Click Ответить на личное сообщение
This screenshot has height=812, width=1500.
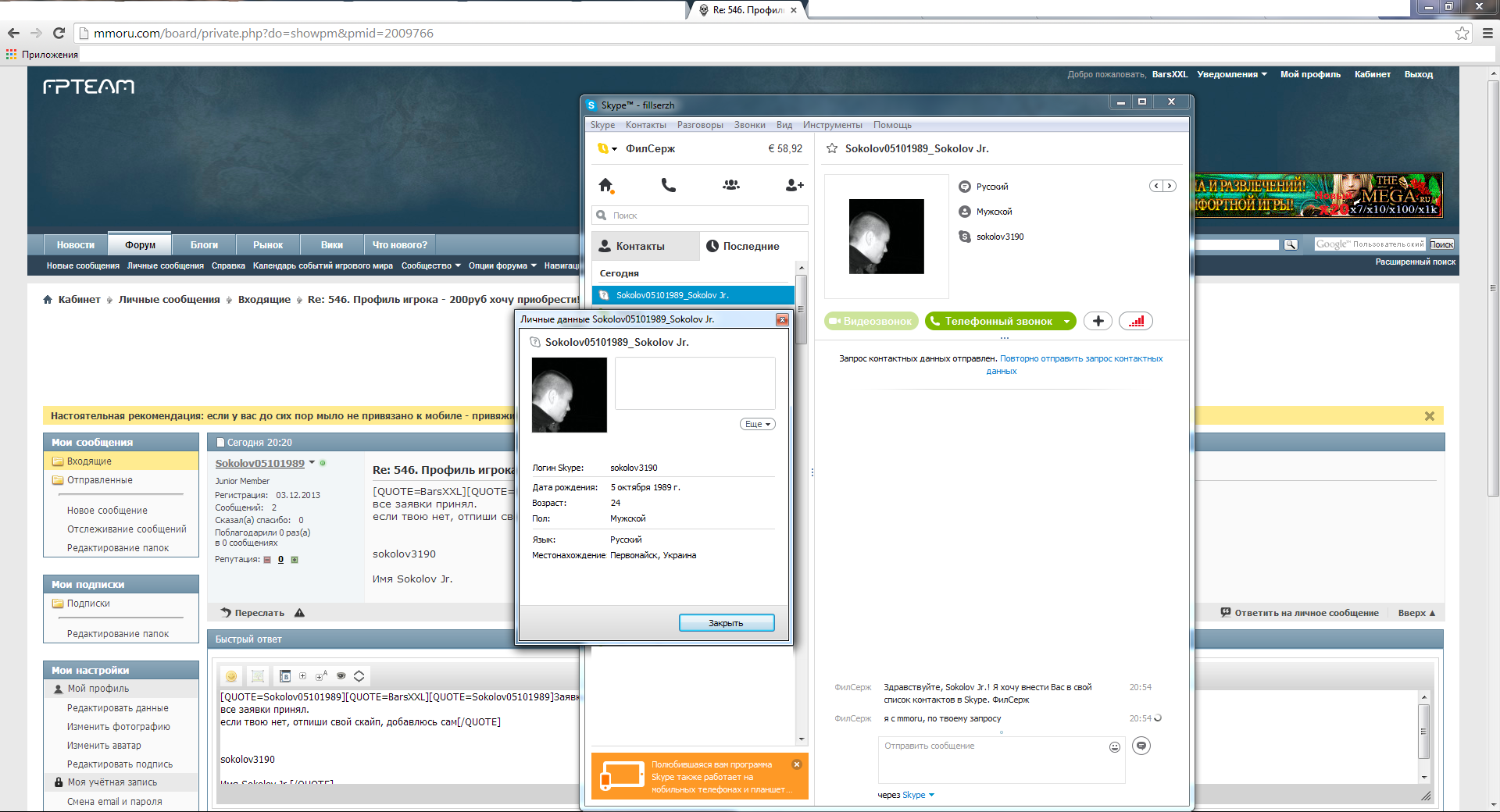(x=1299, y=613)
